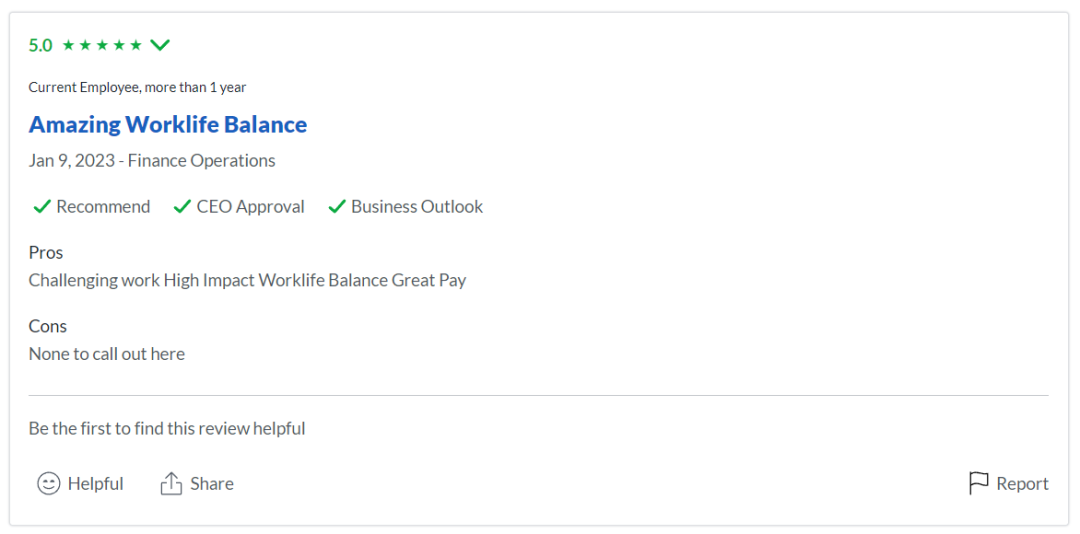Click the Report link text
The image size is (1080, 534).
1022,484
